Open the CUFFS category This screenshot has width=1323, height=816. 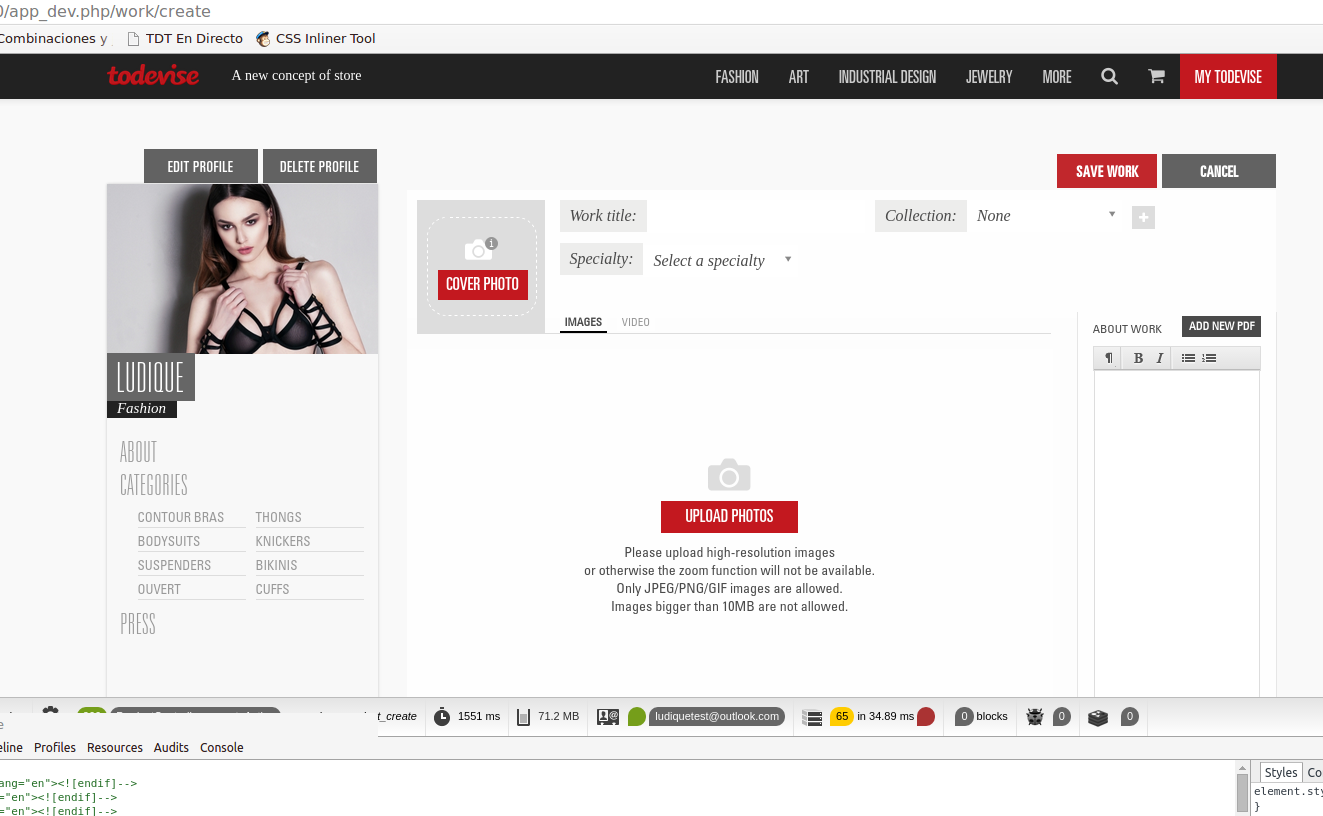coord(272,589)
